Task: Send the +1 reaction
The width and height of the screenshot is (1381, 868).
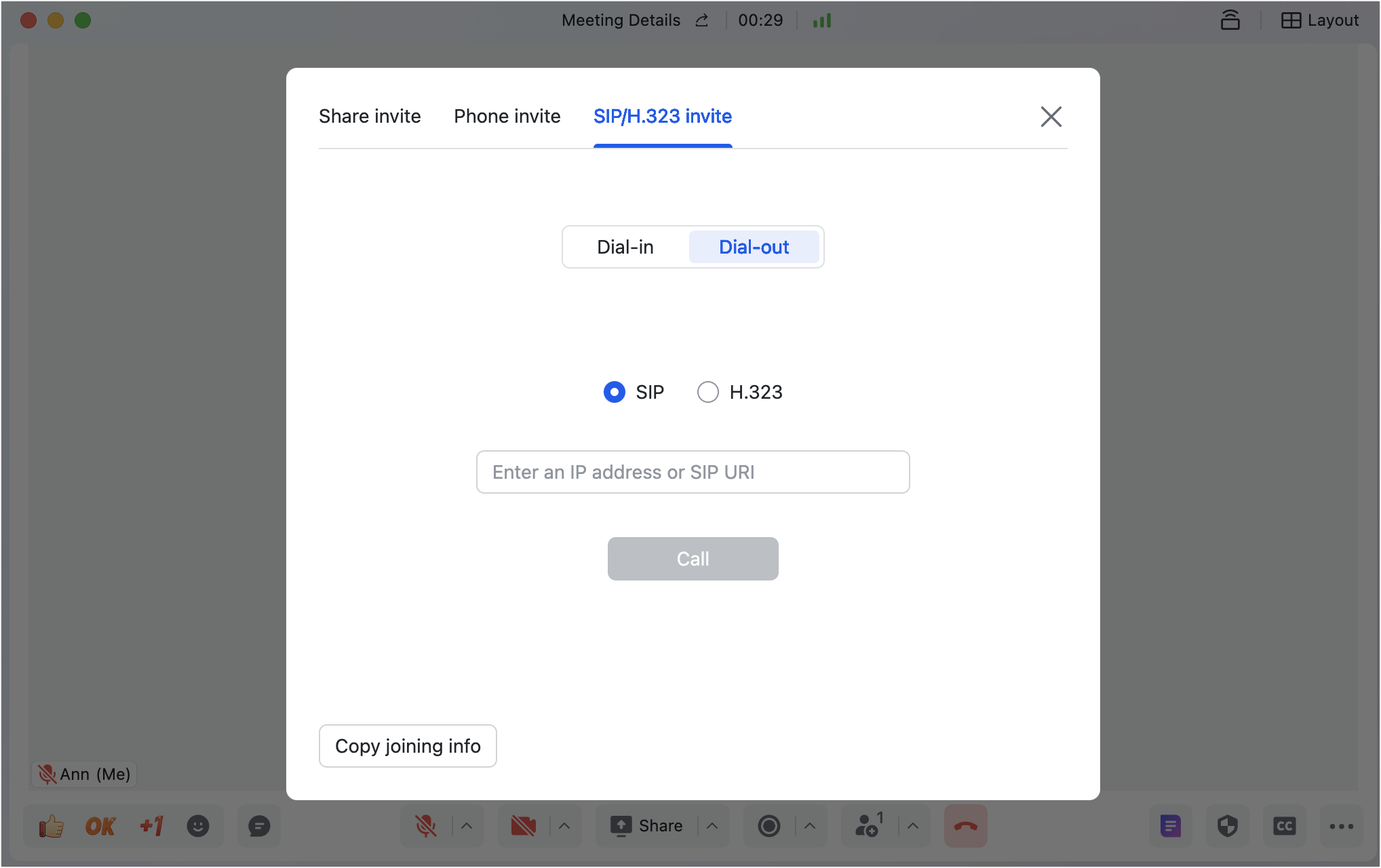Action: coord(151,826)
